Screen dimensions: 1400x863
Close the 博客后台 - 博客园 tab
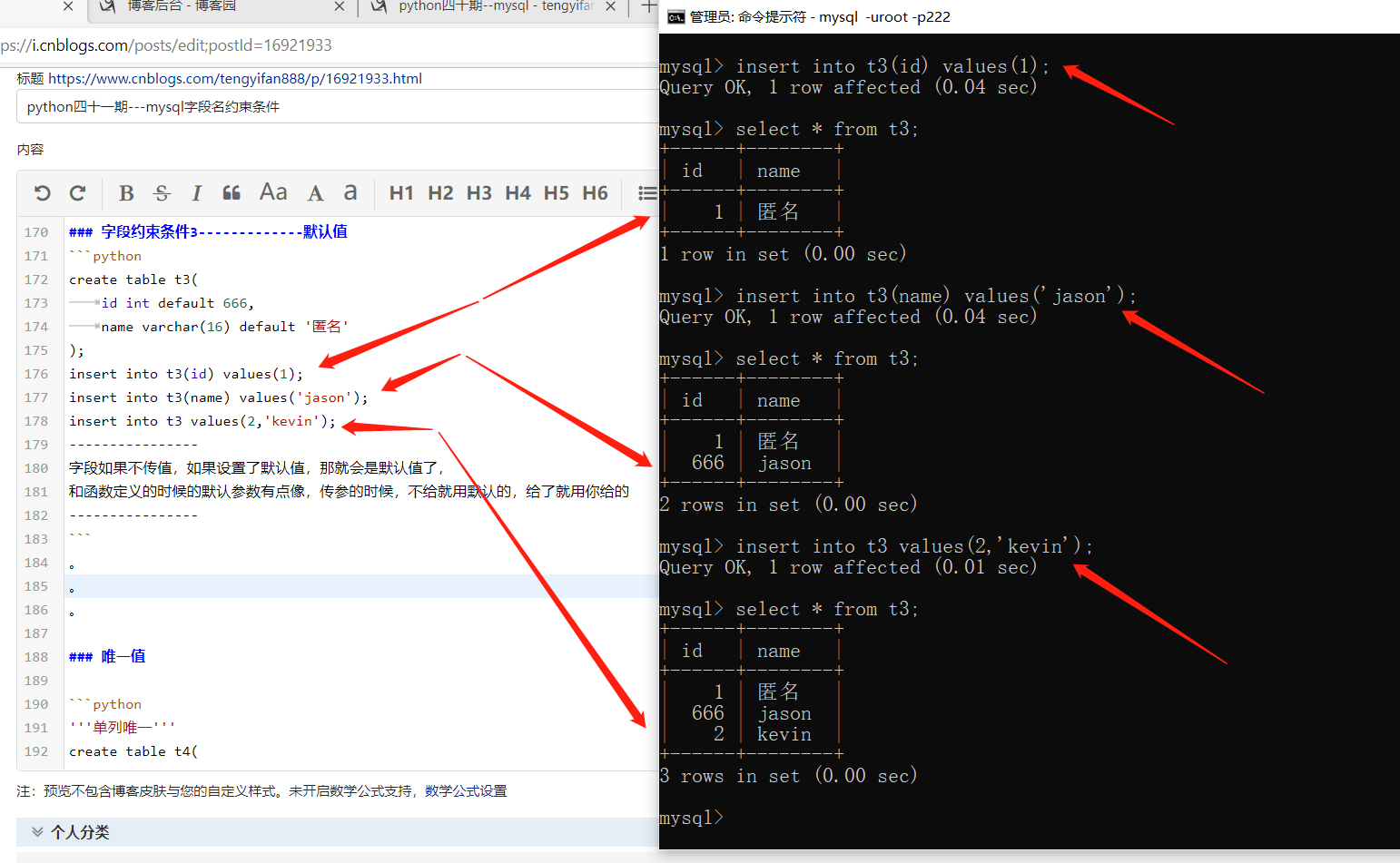pos(340,6)
